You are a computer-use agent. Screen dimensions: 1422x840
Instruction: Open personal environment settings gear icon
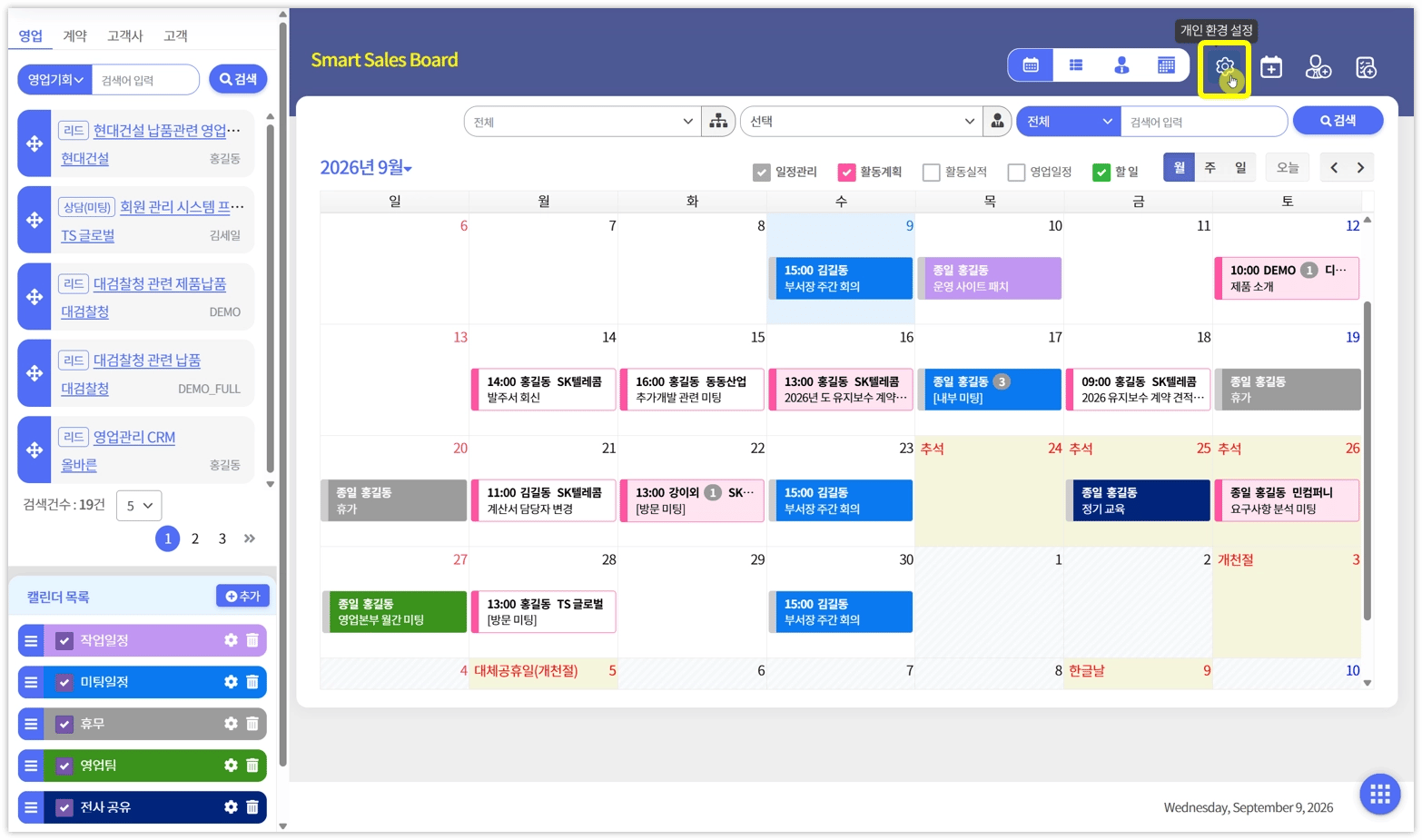[1224, 66]
